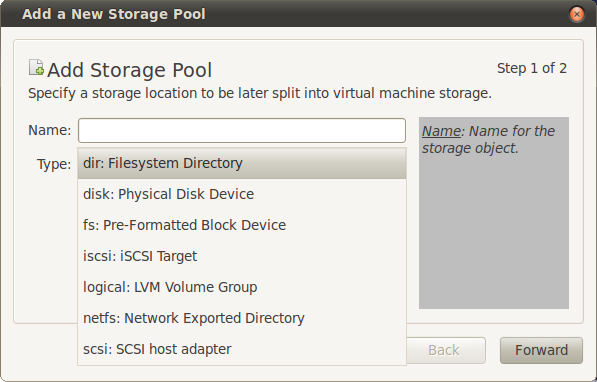The image size is (597, 382).
Task: Go to next step with Forward
Action: 541,350
